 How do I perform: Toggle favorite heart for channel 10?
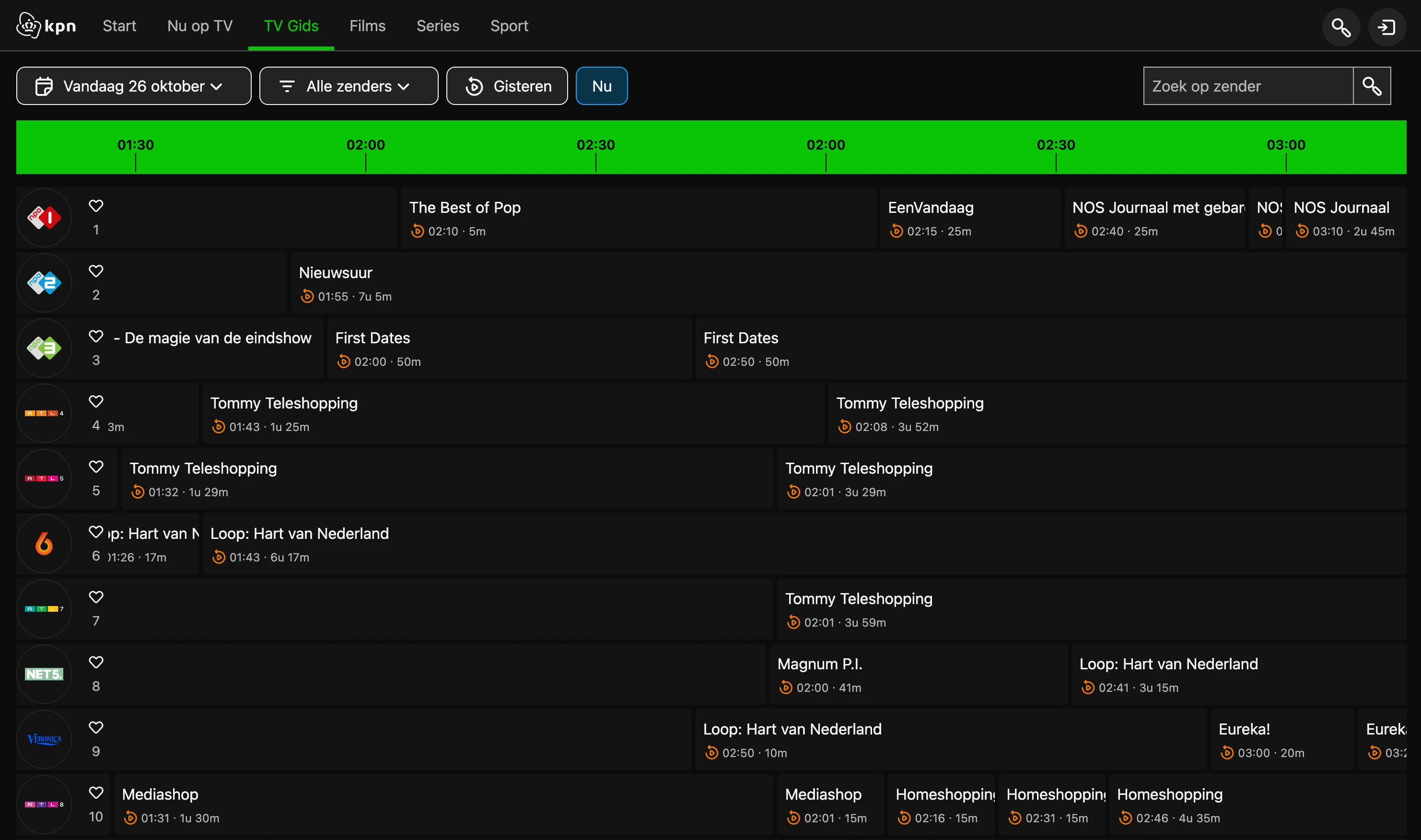pyautogui.click(x=96, y=793)
